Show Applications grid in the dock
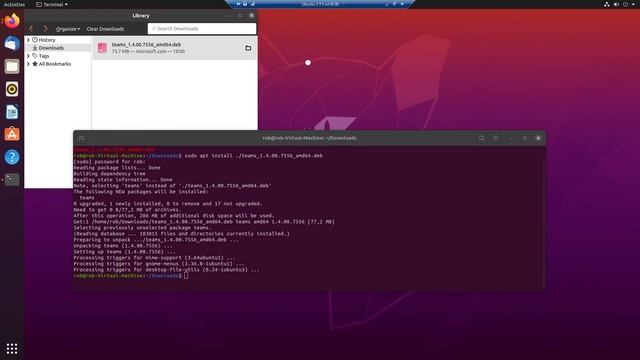The height and width of the screenshot is (360, 640). tap(12, 348)
